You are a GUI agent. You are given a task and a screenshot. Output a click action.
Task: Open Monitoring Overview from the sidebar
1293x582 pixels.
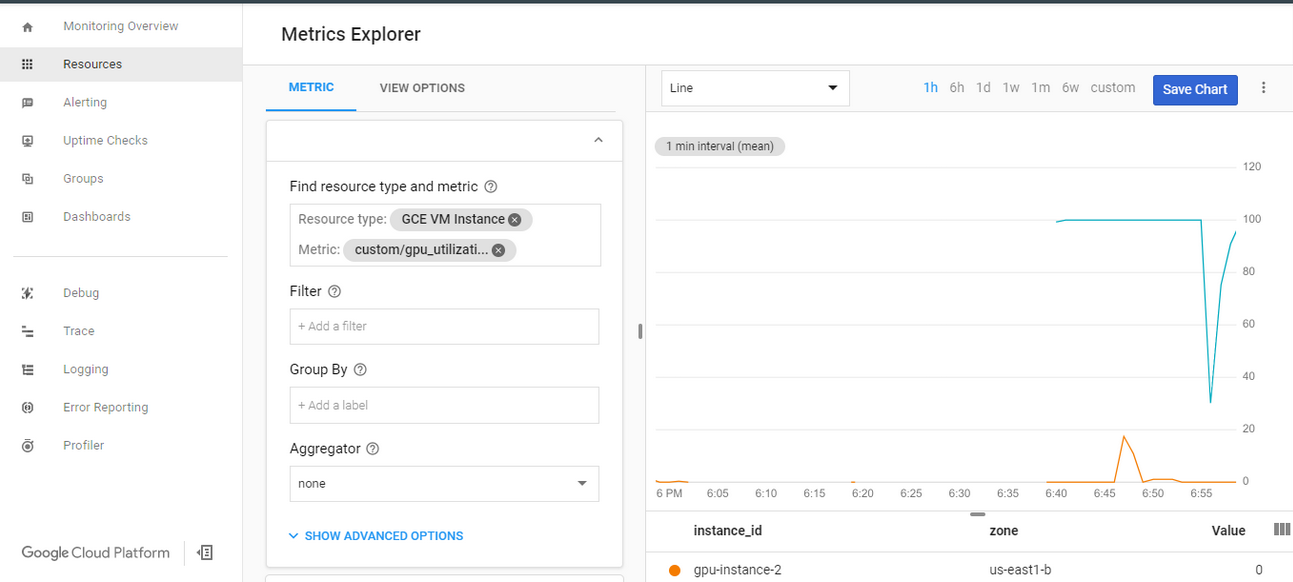120,25
